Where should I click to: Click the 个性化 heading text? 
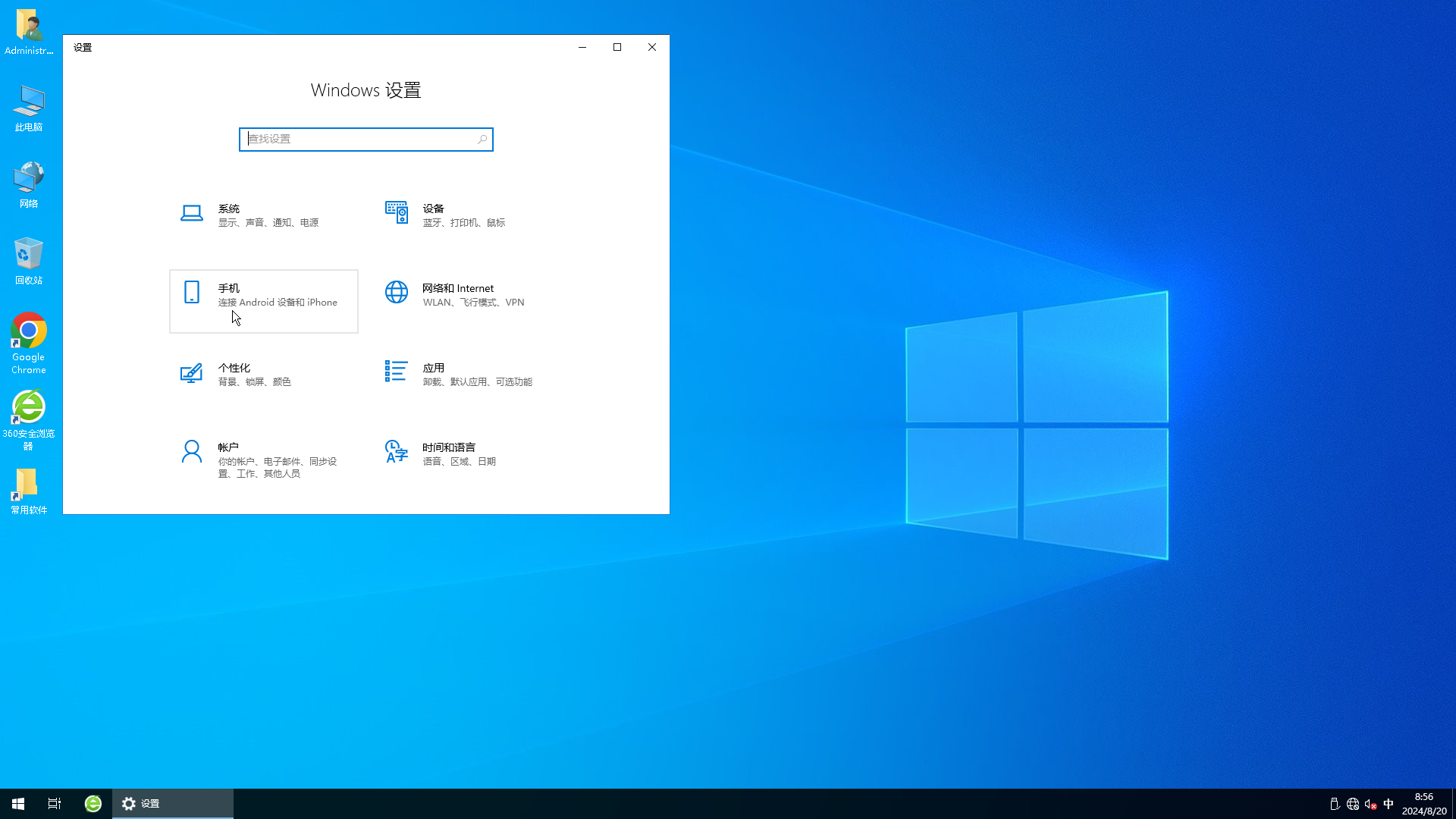(x=234, y=368)
